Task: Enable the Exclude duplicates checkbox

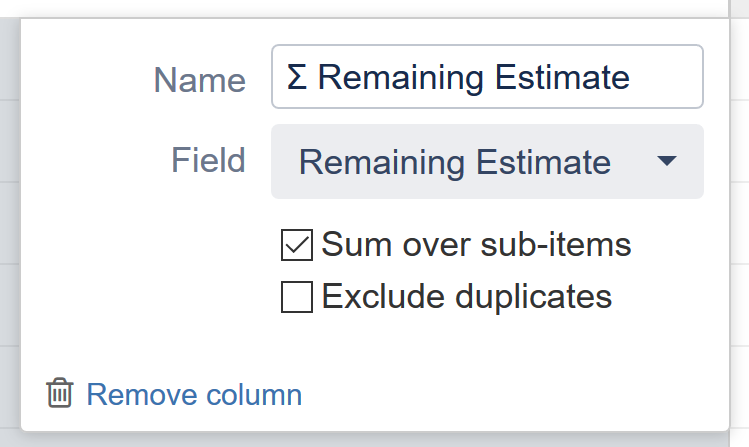Action: pos(297,297)
